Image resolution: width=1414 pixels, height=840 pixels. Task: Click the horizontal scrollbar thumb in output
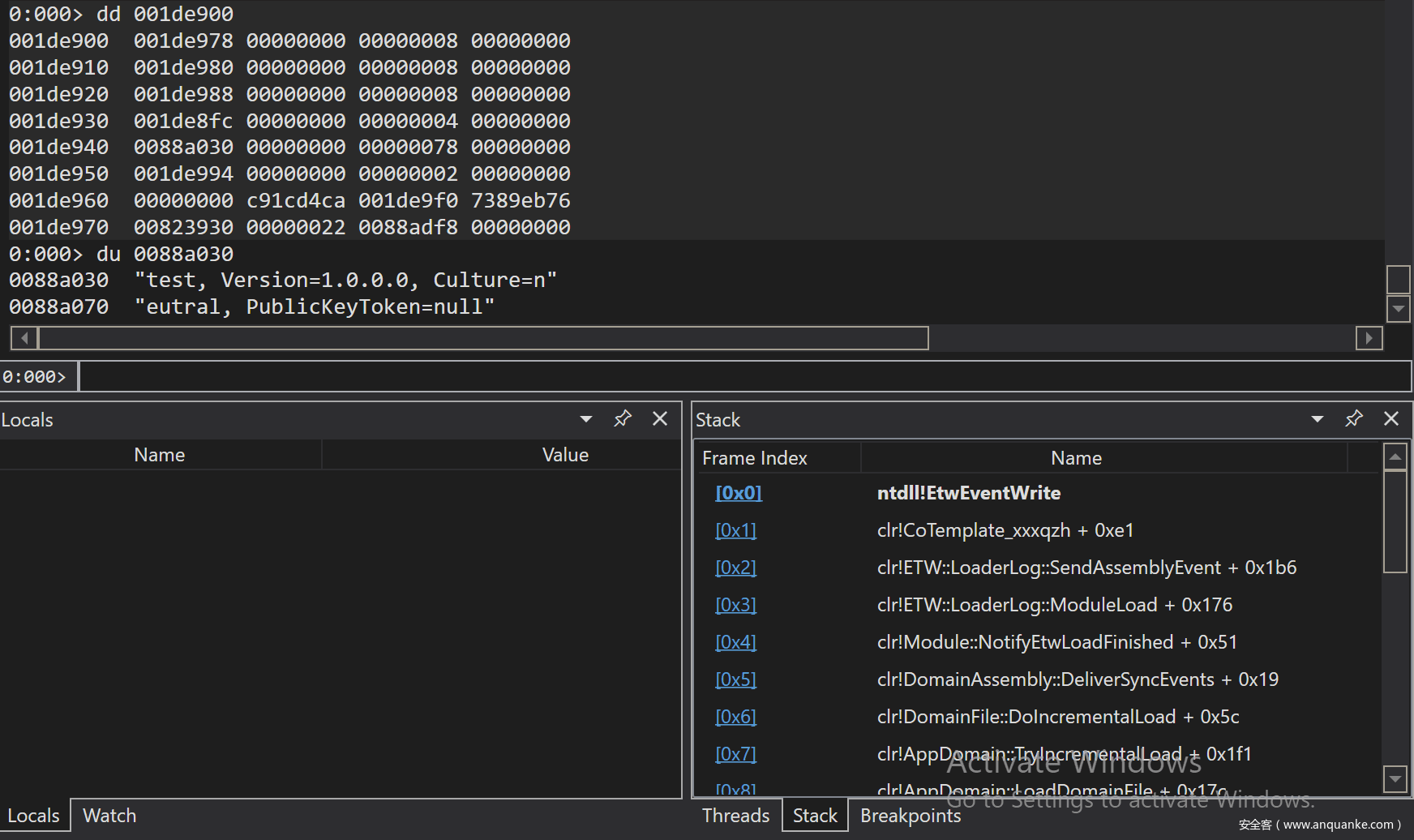coord(482,338)
